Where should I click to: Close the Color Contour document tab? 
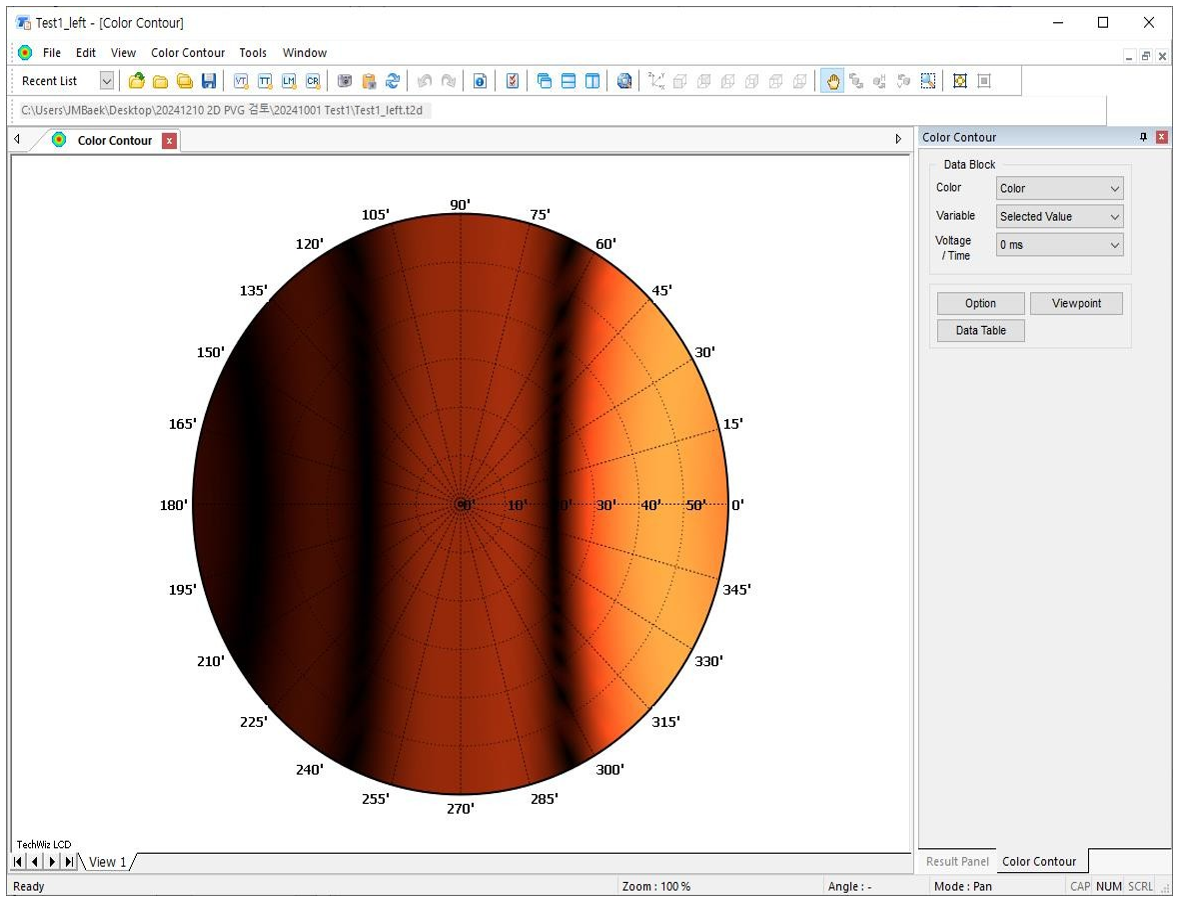pos(170,141)
